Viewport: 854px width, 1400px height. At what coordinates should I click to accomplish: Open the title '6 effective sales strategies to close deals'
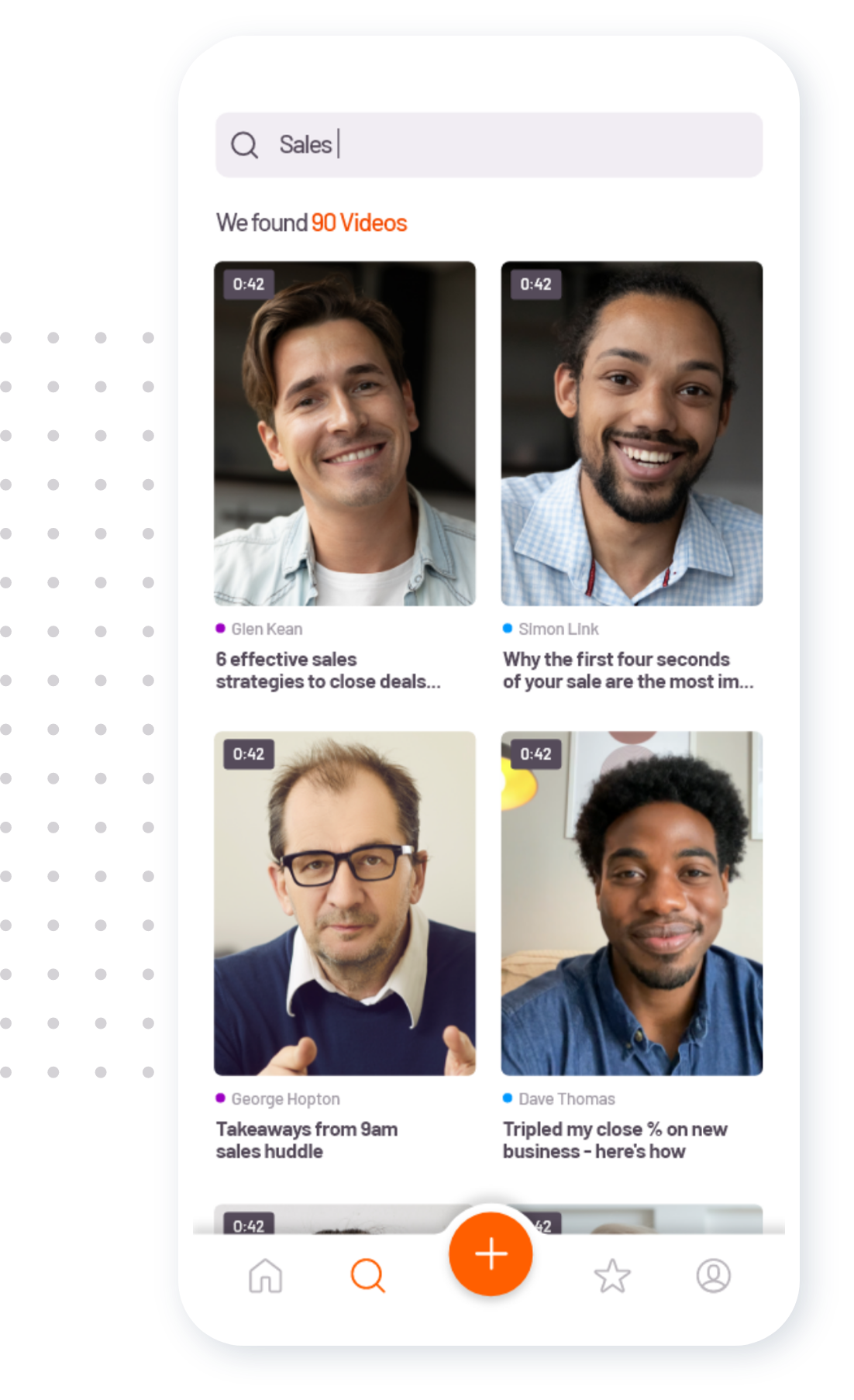coord(328,671)
